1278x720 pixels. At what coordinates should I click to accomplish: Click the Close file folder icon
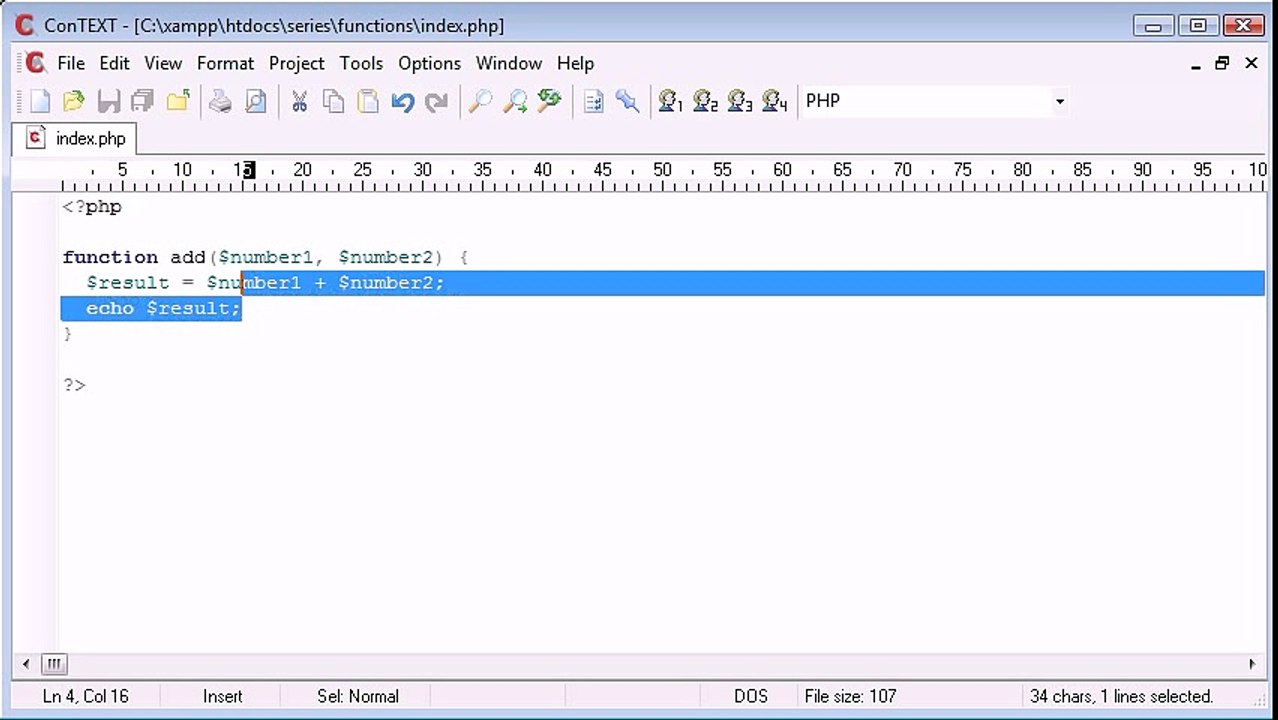pos(178,101)
